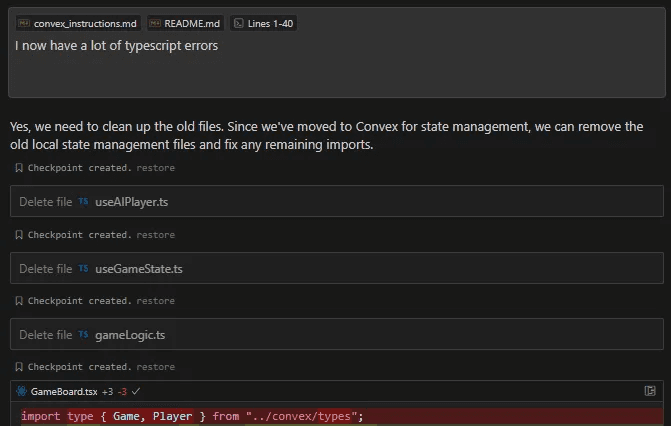
Task: Click the React icon beside GameBoard.tsx
Action: coord(21,391)
